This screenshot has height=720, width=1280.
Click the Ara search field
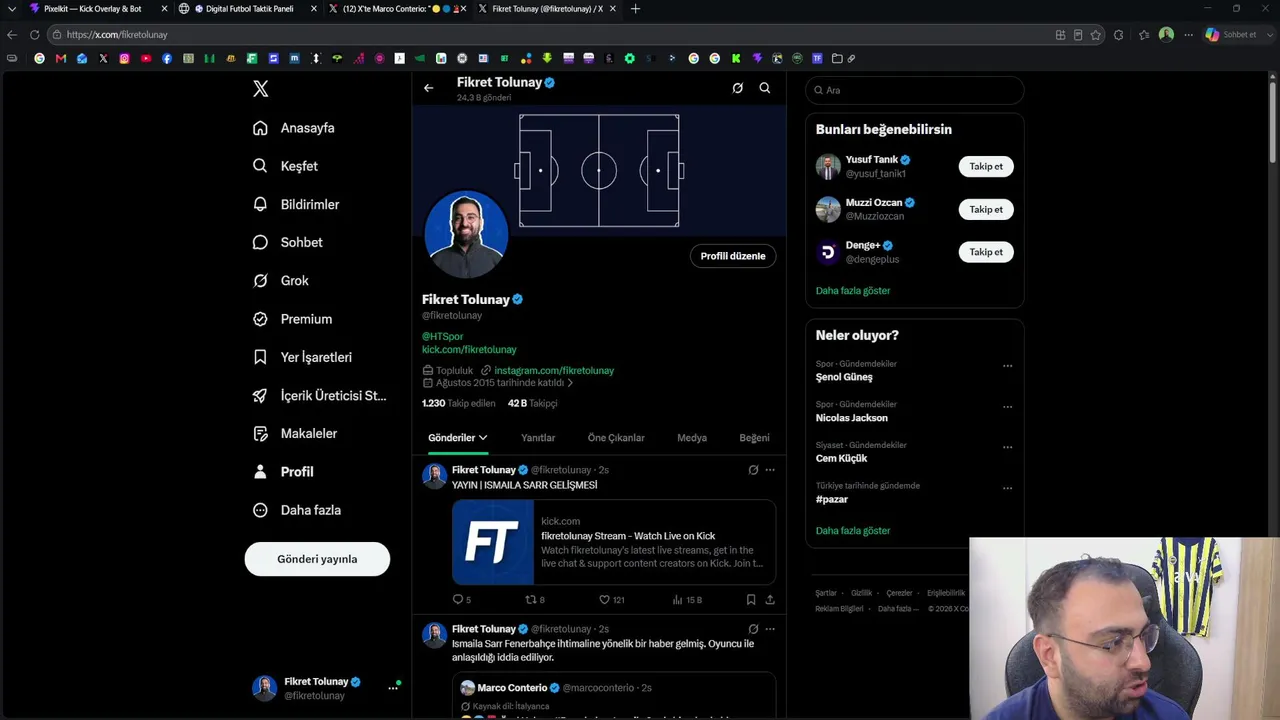(915, 90)
